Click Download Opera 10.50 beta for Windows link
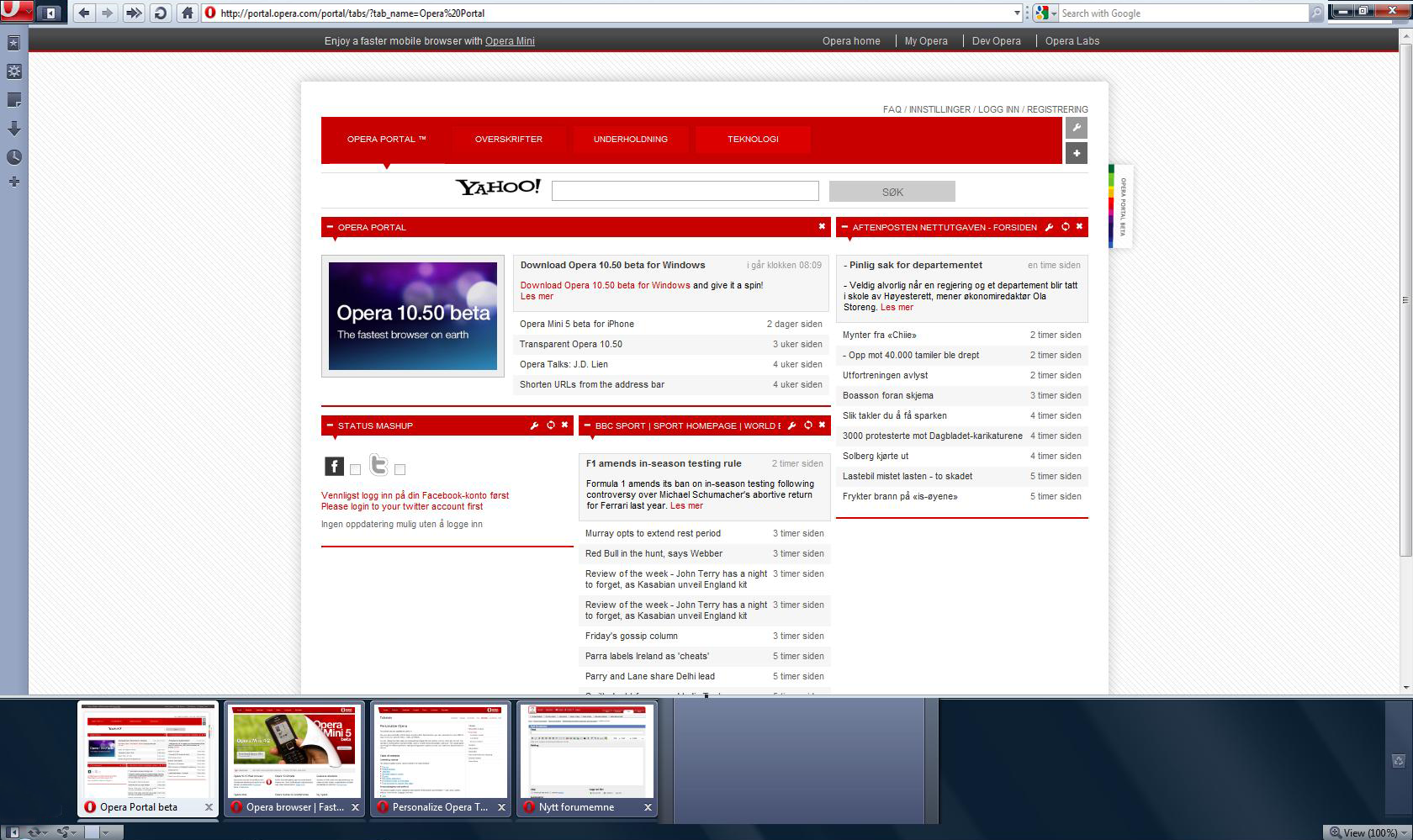The height and width of the screenshot is (840, 1413). (605, 285)
